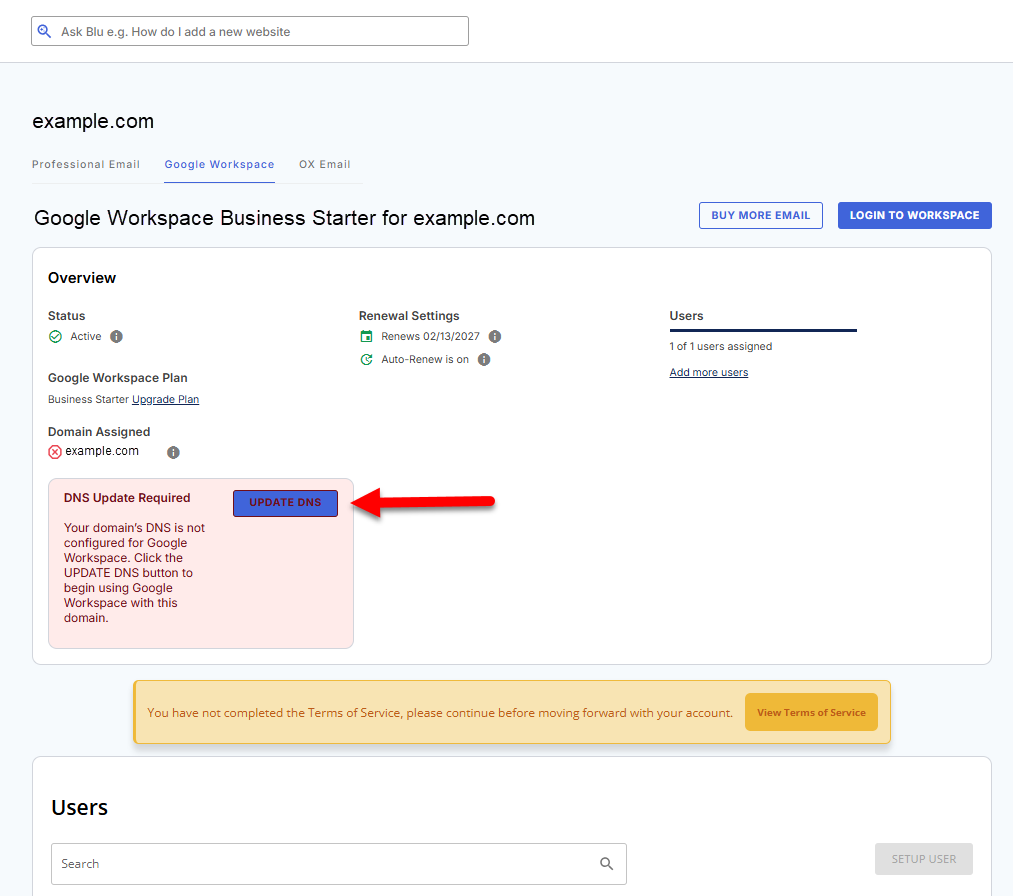1013x896 pixels.
Task: Click the SETUP USER button
Action: (924, 859)
